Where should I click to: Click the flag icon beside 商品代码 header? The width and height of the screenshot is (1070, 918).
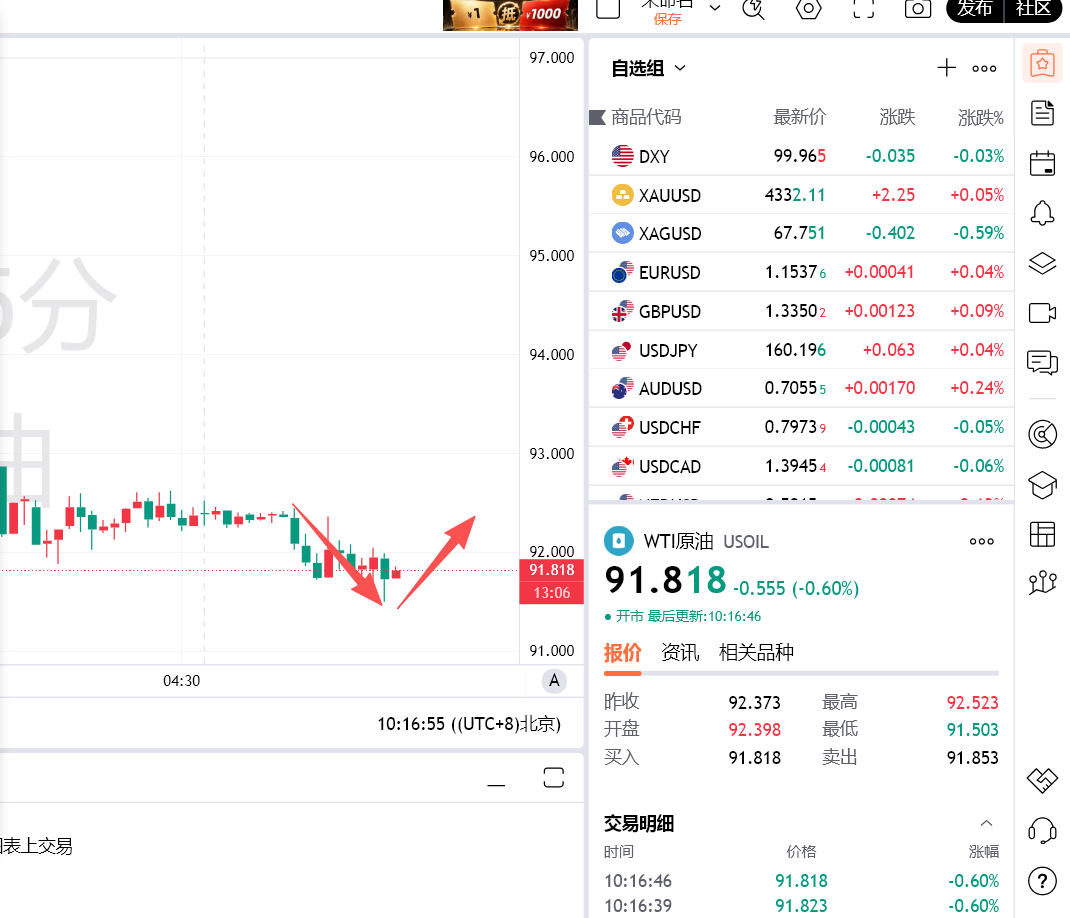coord(597,117)
